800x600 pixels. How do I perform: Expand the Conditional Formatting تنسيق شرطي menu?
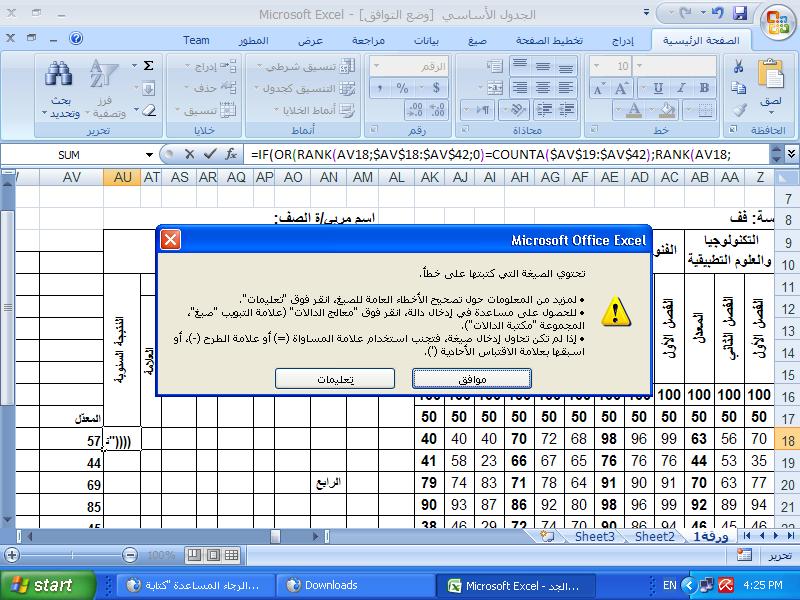(x=306, y=66)
